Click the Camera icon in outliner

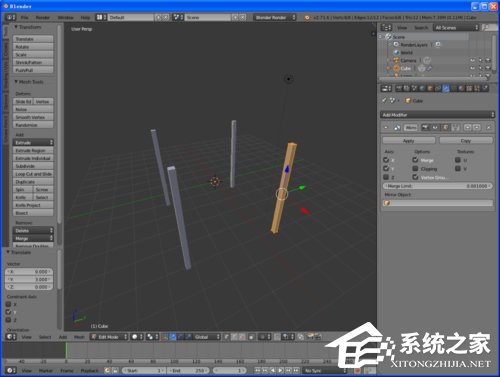point(396,60)
